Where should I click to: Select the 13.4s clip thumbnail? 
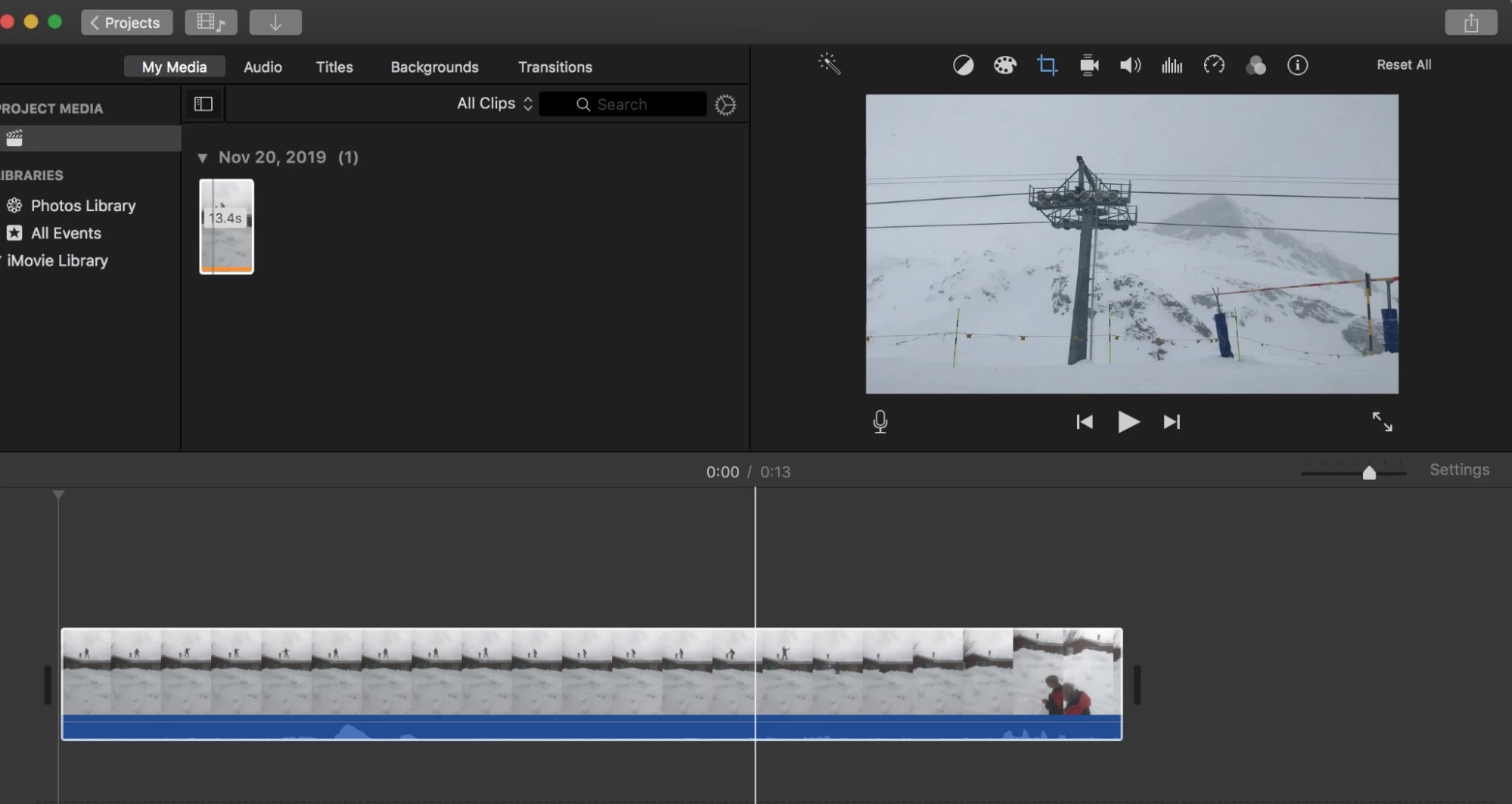(x=226, y=226)
